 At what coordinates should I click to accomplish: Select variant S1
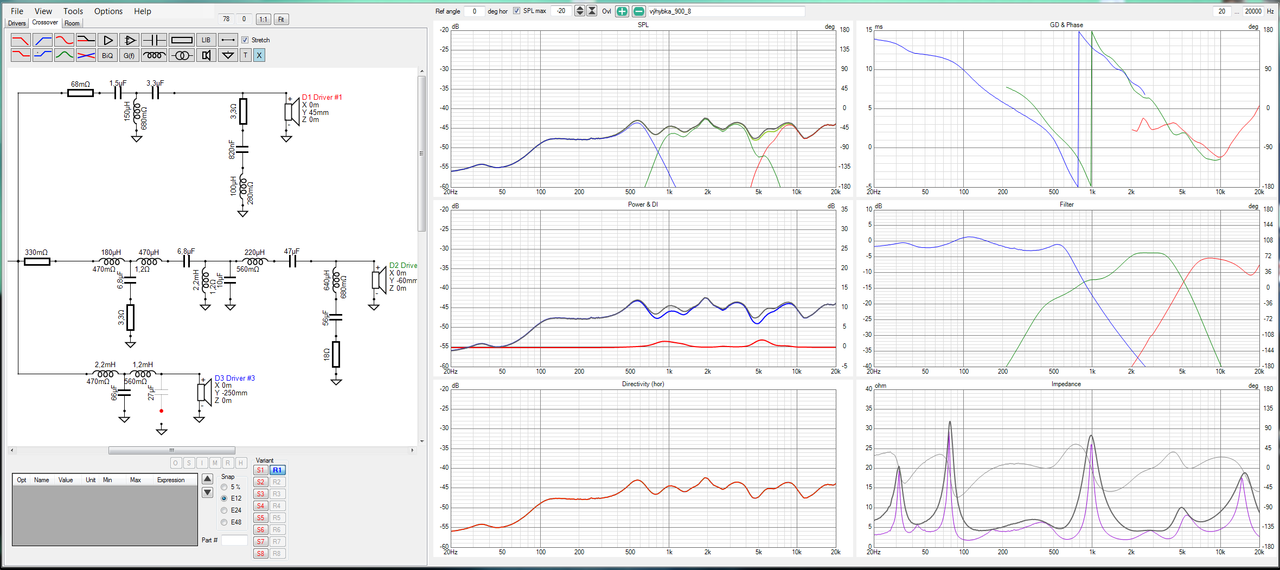click(x=260, y=470)
